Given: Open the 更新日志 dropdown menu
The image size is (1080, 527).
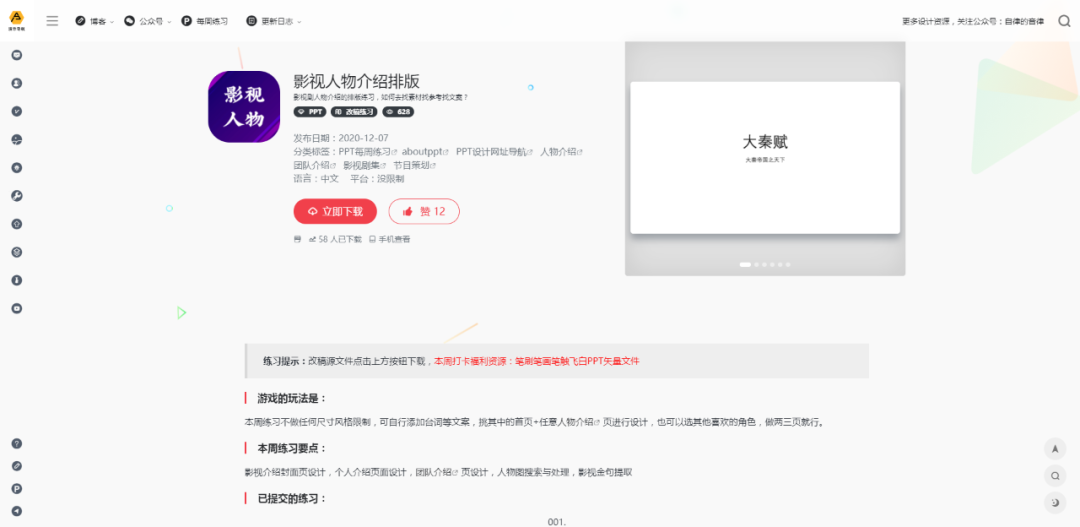Looking at the screenshot, I should coord(273,21).
